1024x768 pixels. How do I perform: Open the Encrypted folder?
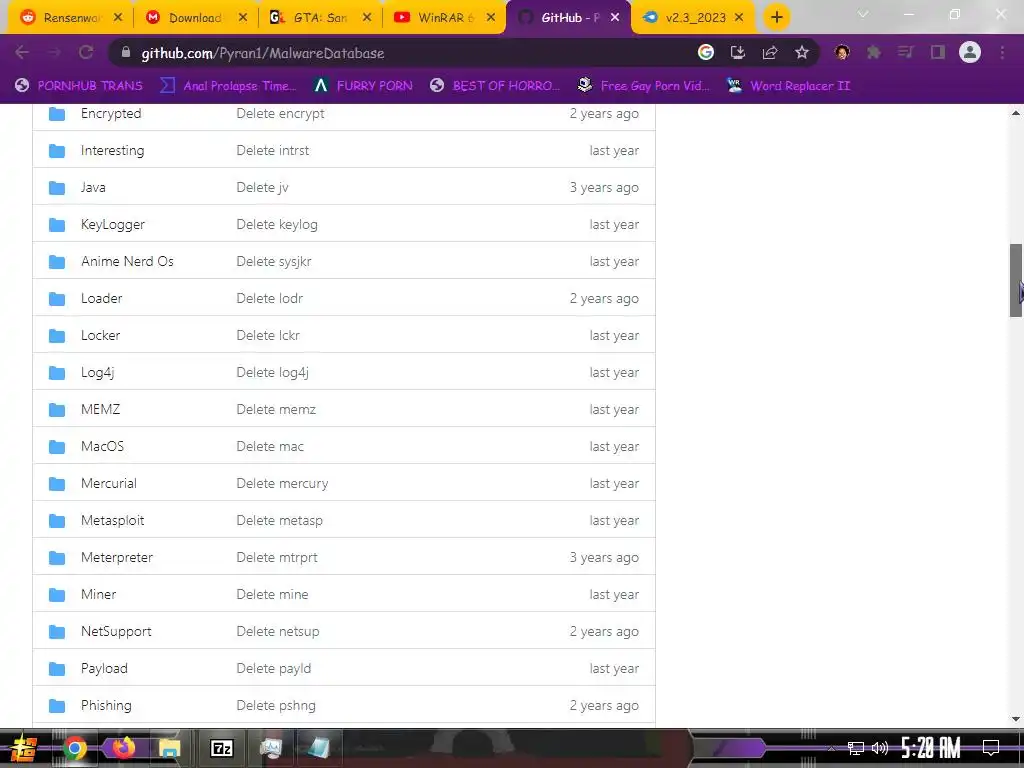click(111, 114)
